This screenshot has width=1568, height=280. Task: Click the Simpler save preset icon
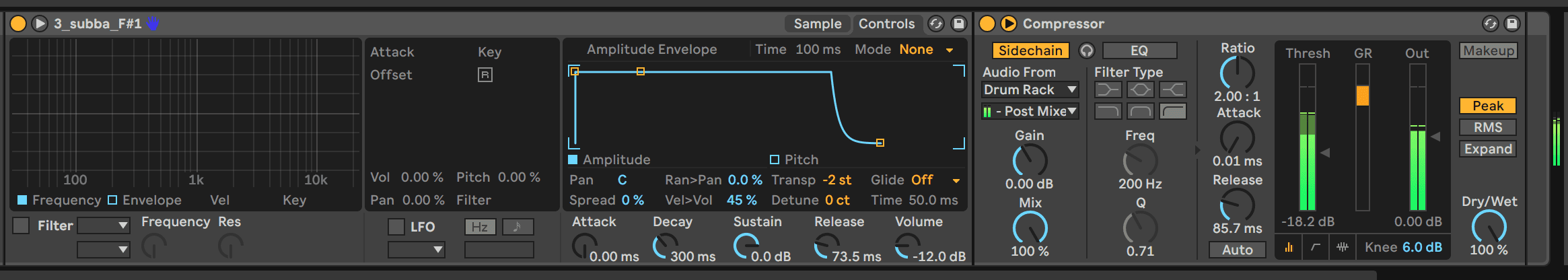[x=959, y=24]
